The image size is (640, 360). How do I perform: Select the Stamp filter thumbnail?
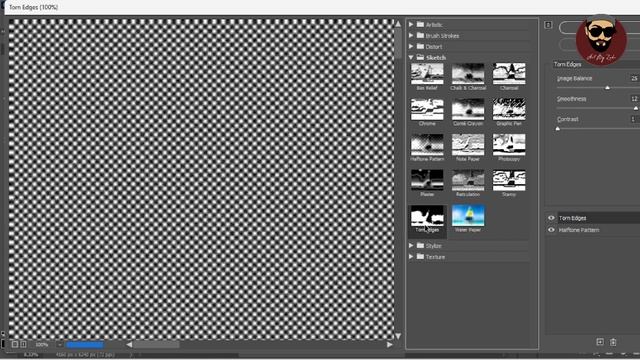coord(509,180)
